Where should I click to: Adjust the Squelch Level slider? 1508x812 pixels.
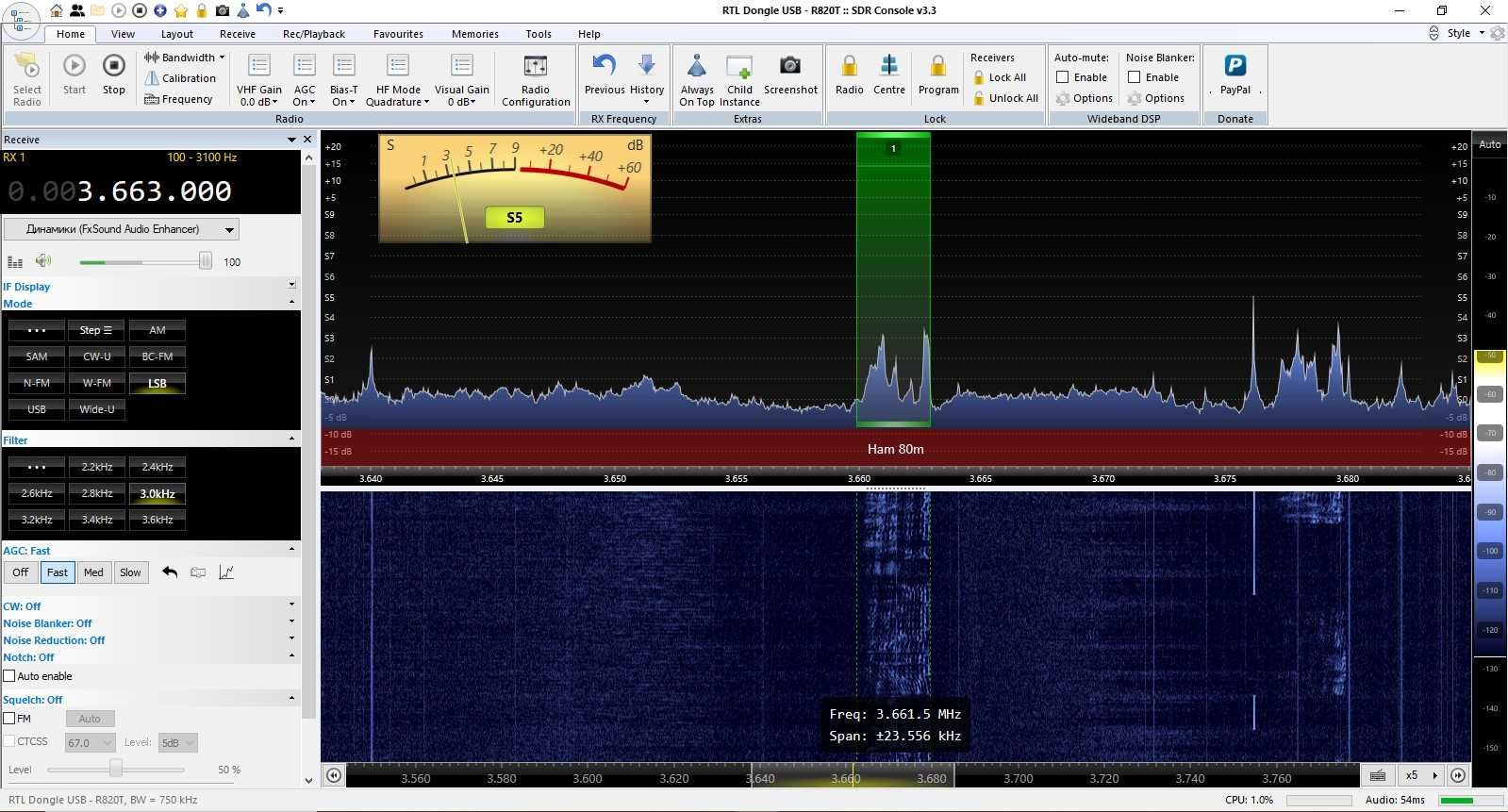[x=115, y=770]
